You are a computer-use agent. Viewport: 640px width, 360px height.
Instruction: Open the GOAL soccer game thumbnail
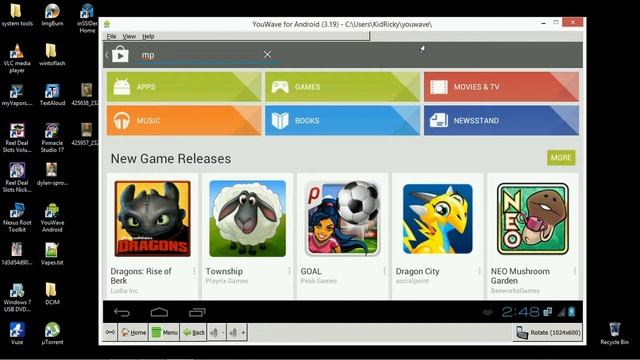click(x=343, y=219)
